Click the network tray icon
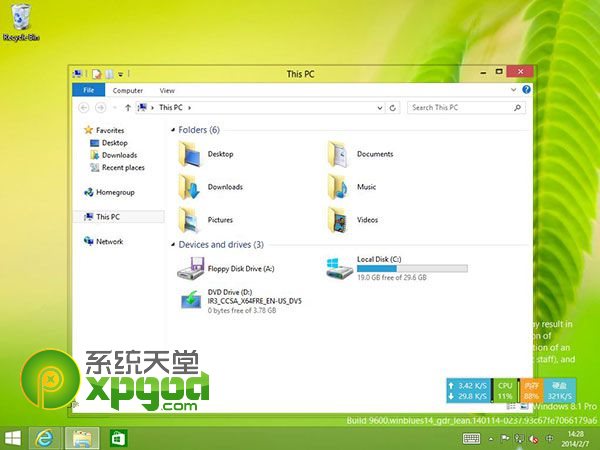This screenshot has height=450, width=600. tap(519, 439)
